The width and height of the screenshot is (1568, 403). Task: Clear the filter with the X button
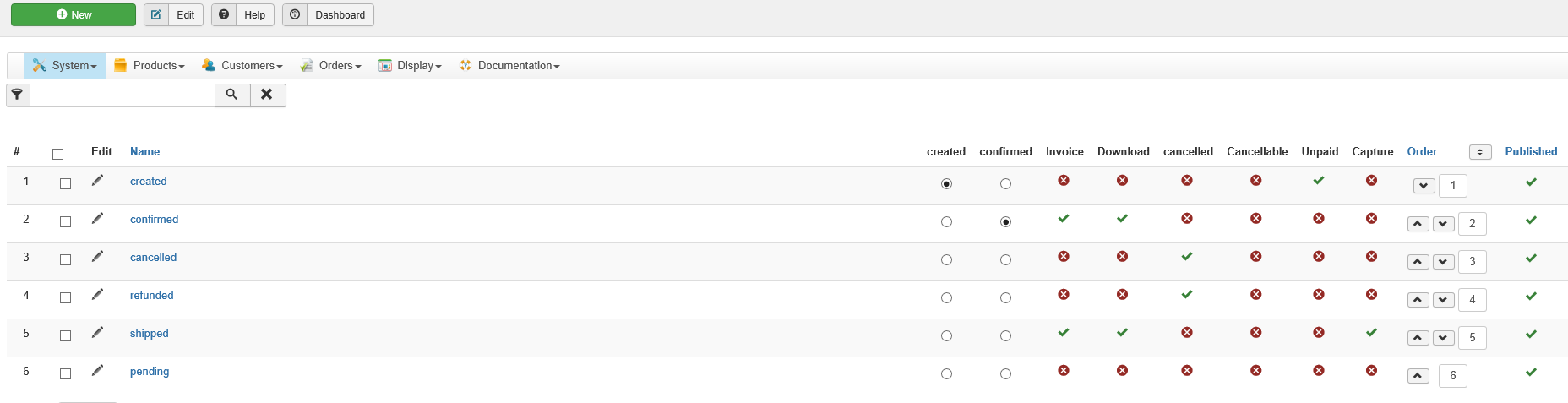click(268, 95)
